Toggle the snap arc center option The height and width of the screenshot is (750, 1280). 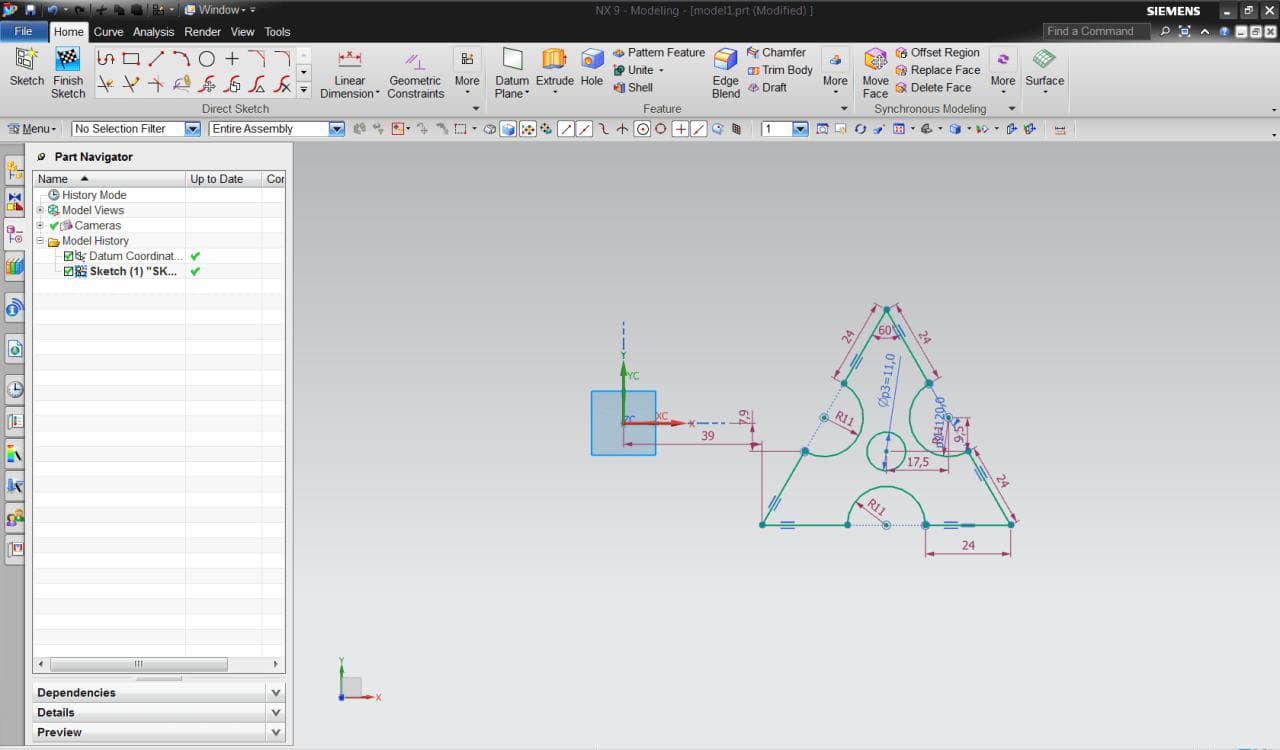pos(642,128)
